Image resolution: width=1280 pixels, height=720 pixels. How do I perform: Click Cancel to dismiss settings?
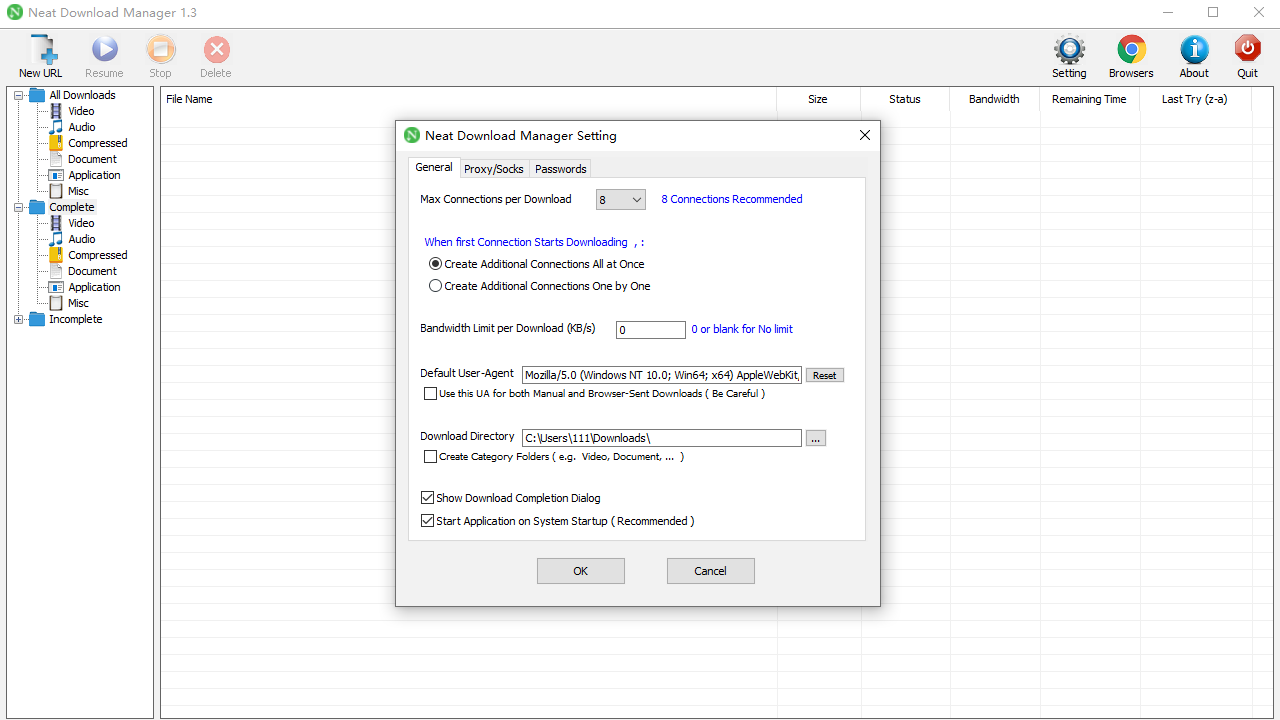point(710,570)
